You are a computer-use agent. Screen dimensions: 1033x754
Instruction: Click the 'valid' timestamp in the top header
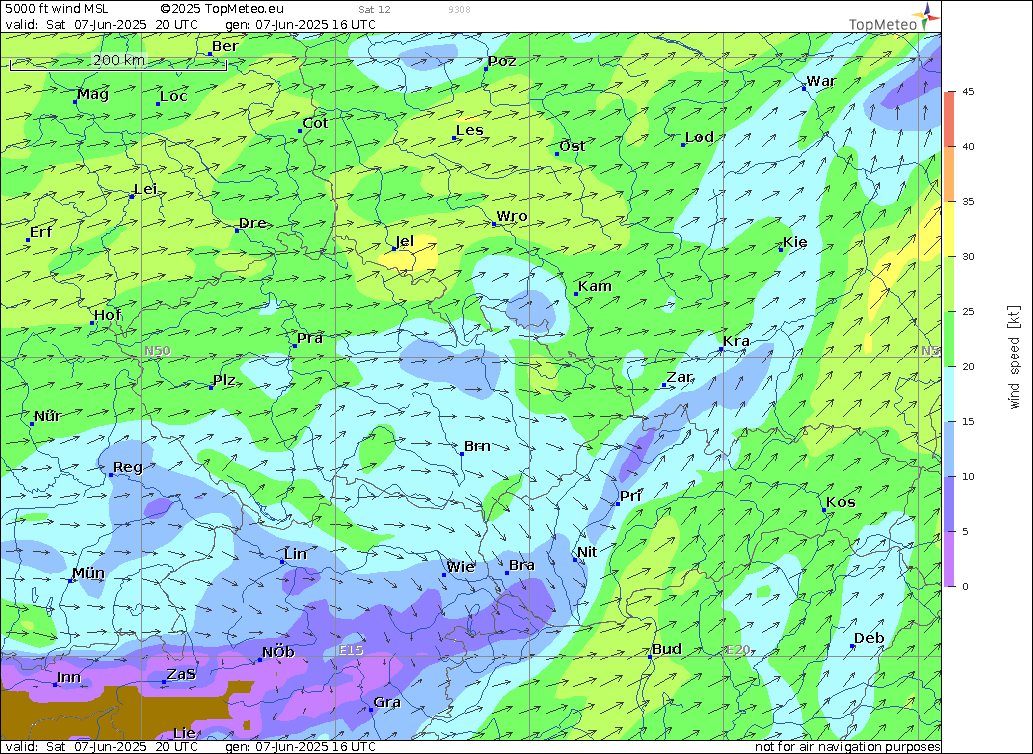[101, 25]
